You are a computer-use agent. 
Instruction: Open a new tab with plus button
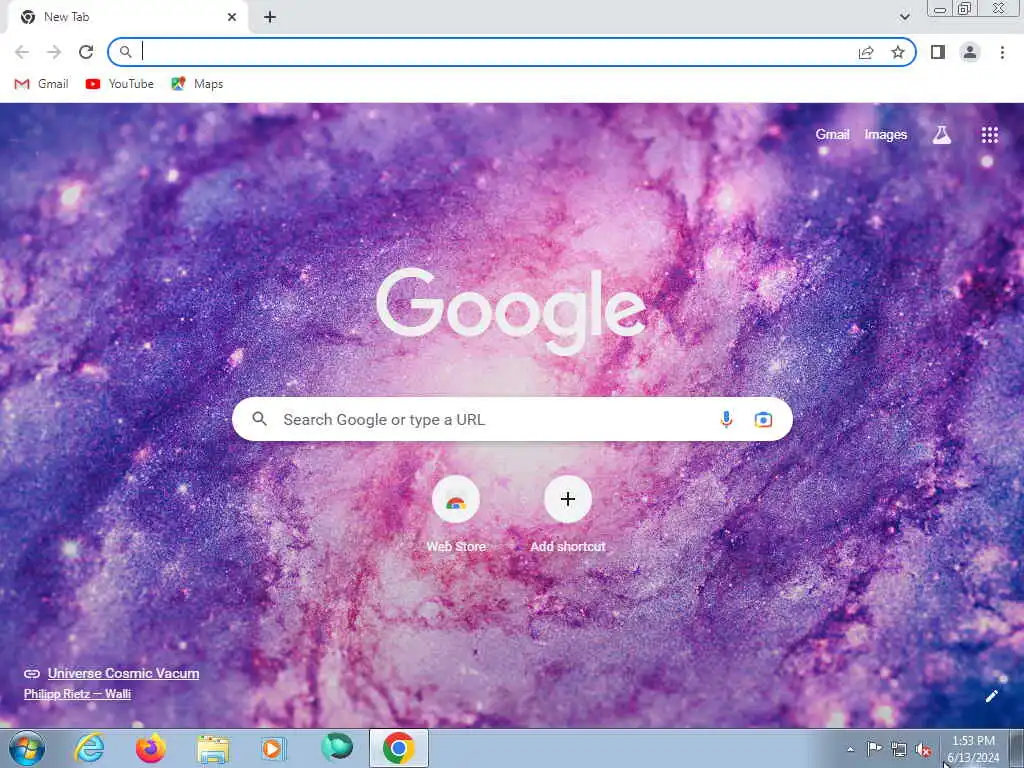[270, 17]
